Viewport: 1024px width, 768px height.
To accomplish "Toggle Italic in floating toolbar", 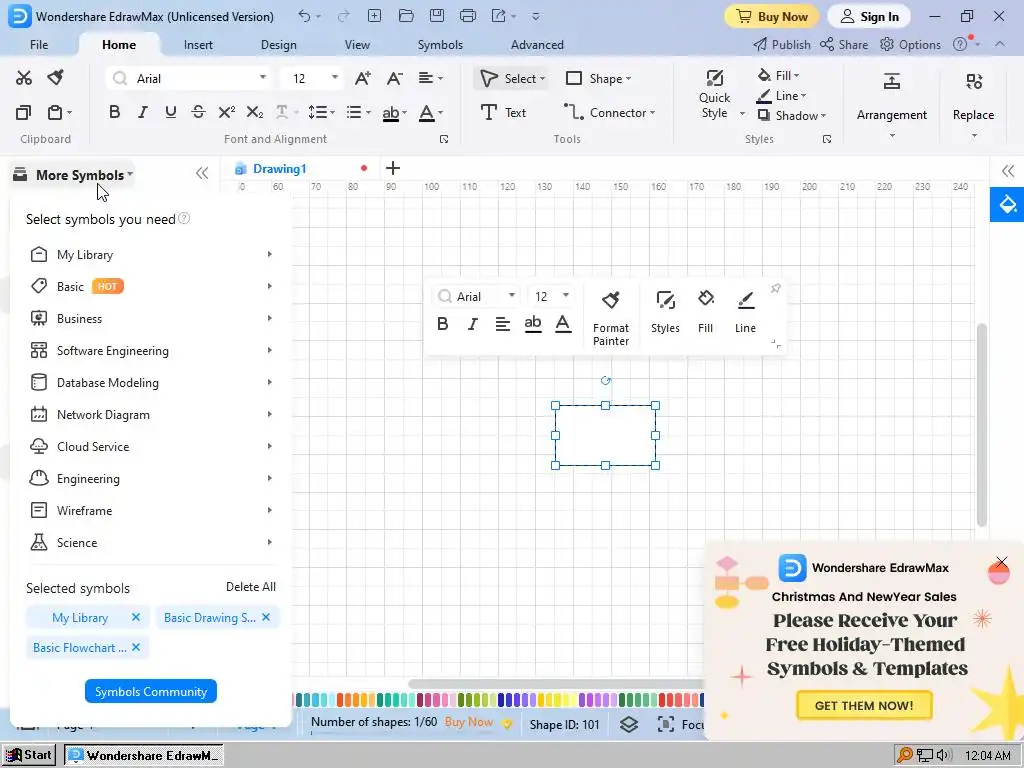I will pos(472,324).
